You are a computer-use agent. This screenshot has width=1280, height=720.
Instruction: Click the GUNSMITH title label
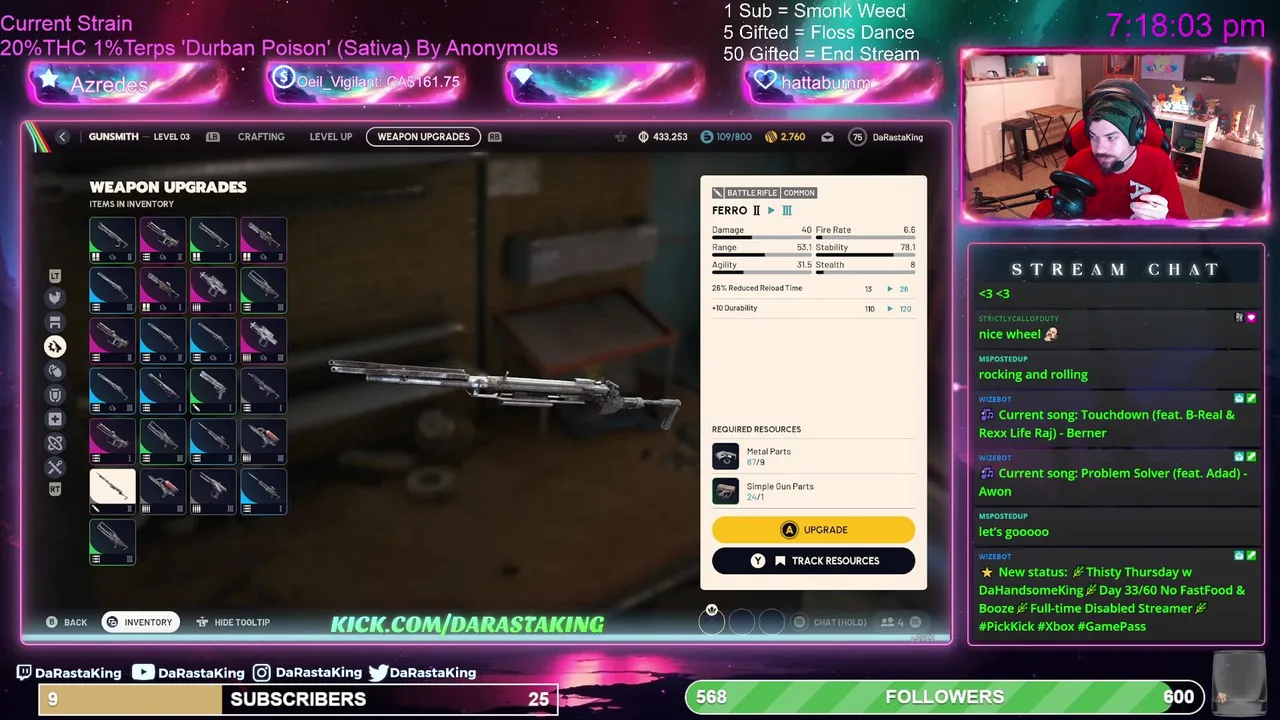pos(113,137)
